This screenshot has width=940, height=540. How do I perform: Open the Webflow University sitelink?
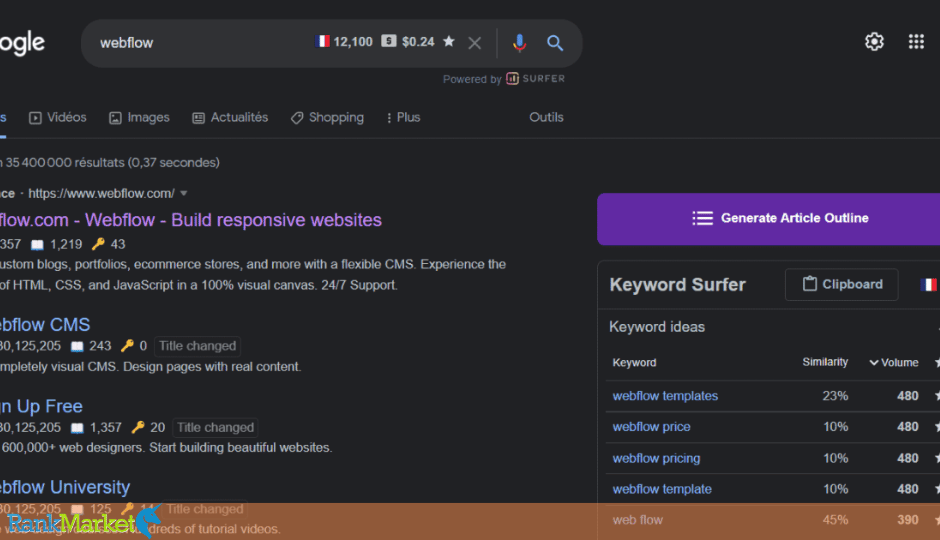(x=65, y=487)
